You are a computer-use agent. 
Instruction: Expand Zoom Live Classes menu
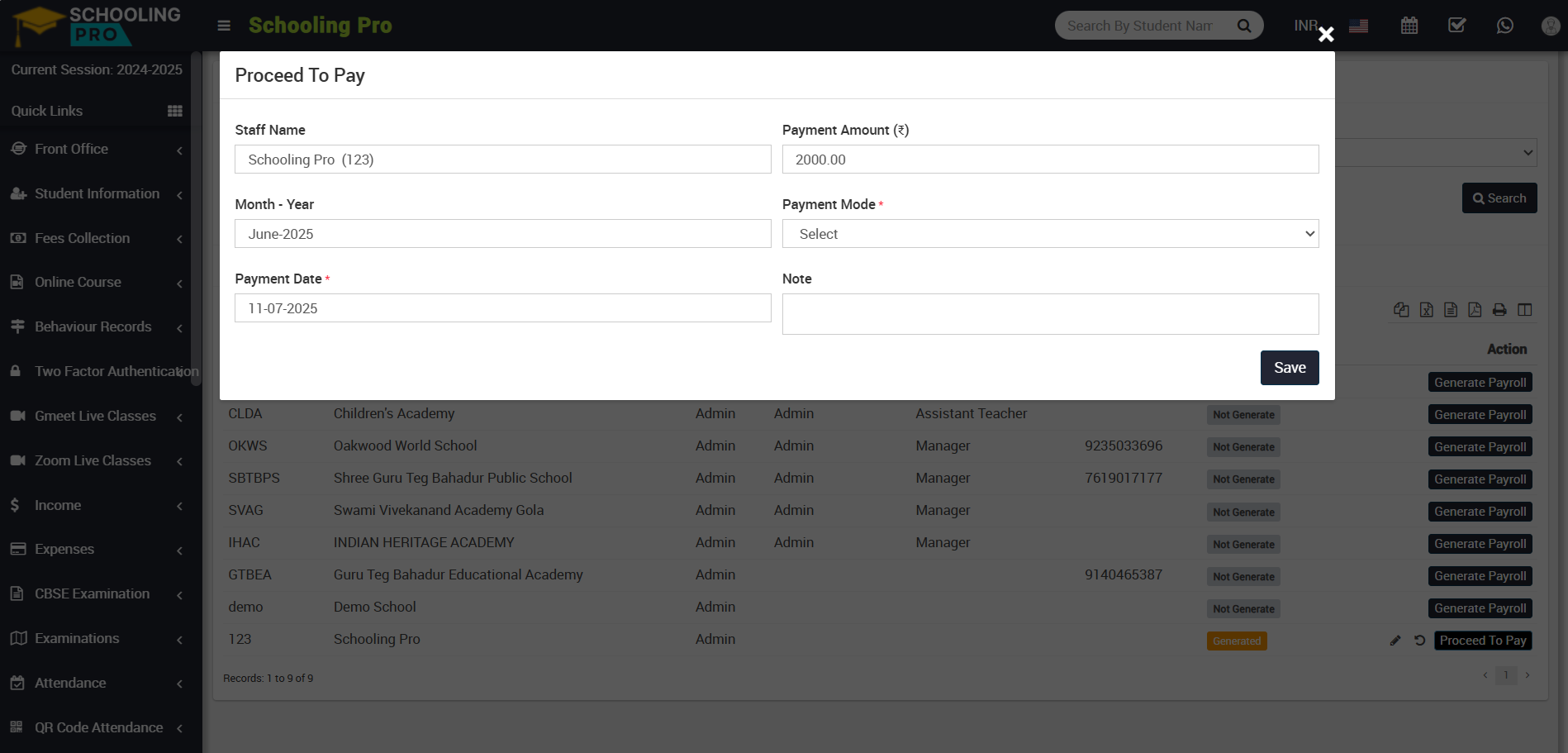click(96, 460)
